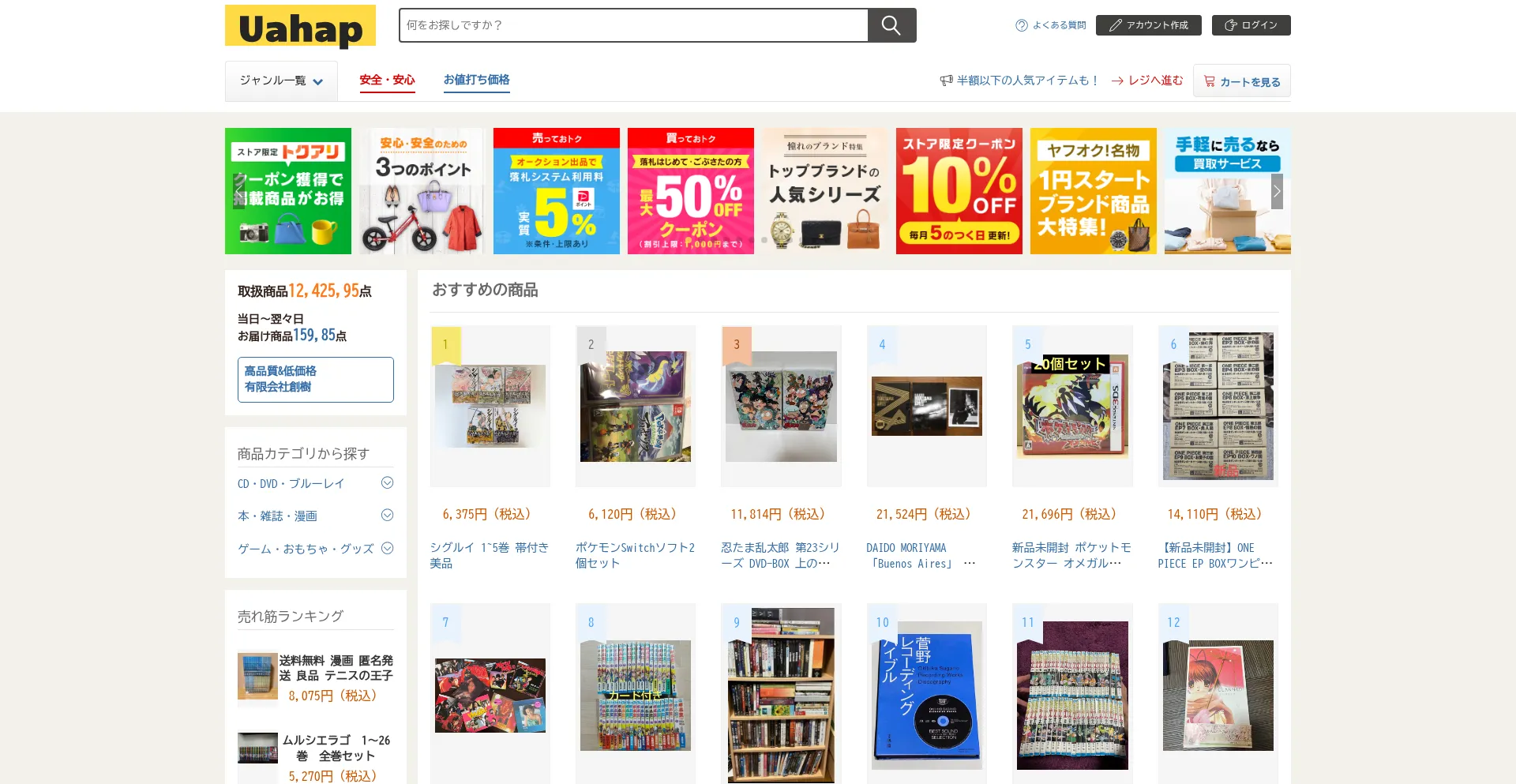Click the Uahap logo
The width and height of the screenshot is (1516, 784).
300,26
